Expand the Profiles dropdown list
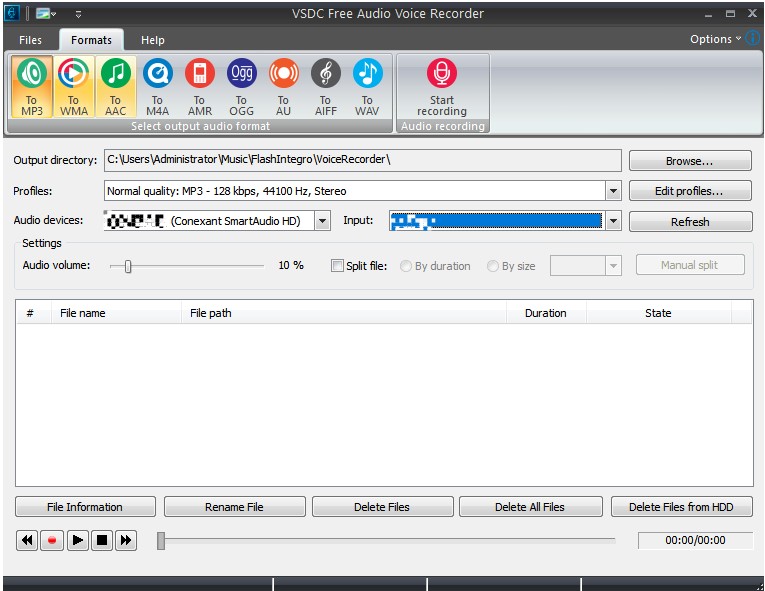This screenshot has width=765, height=591. click(x=613, y=191)
